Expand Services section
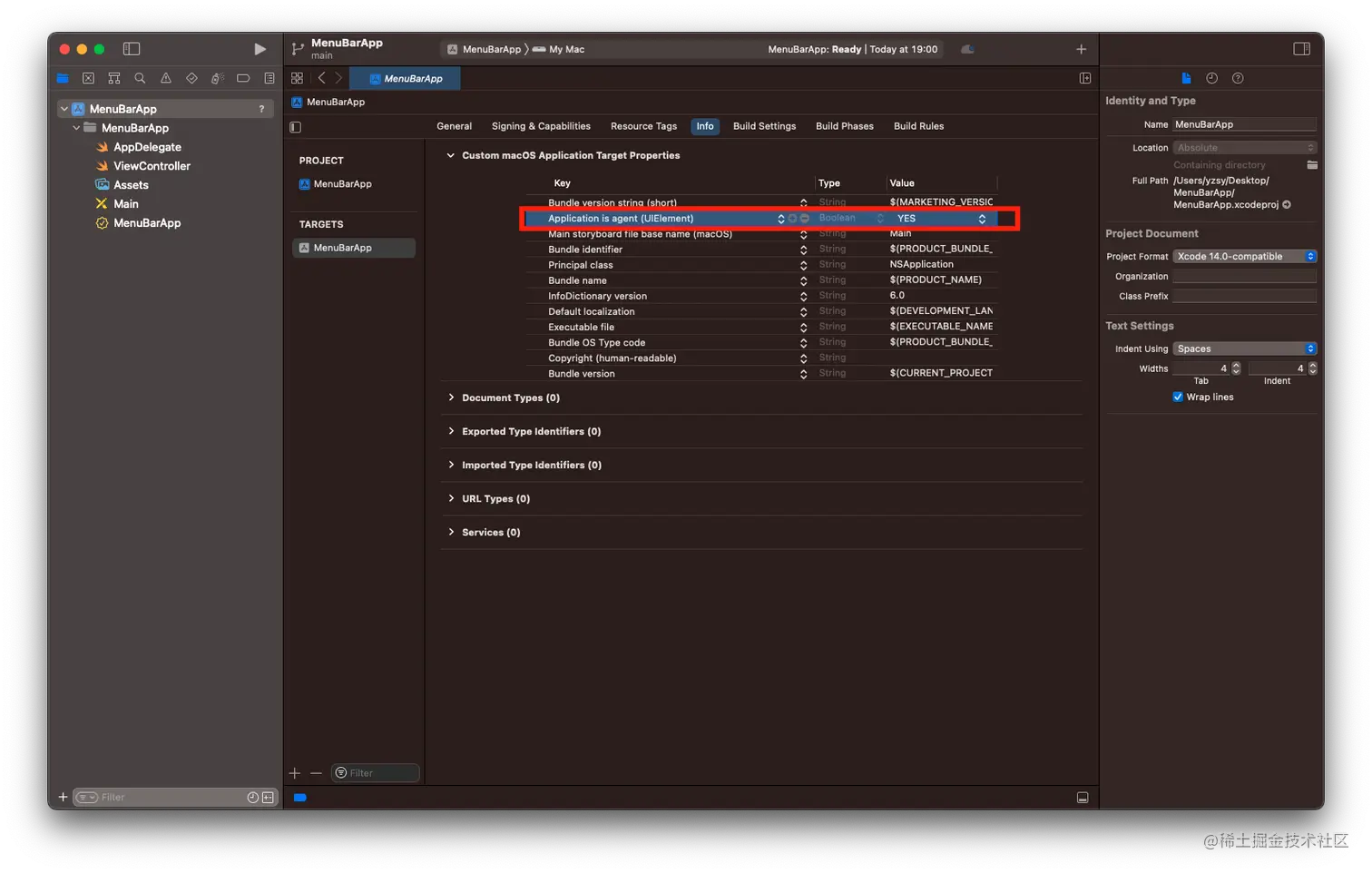This screenshot has width=1372, height=873. tap(451, 532)
